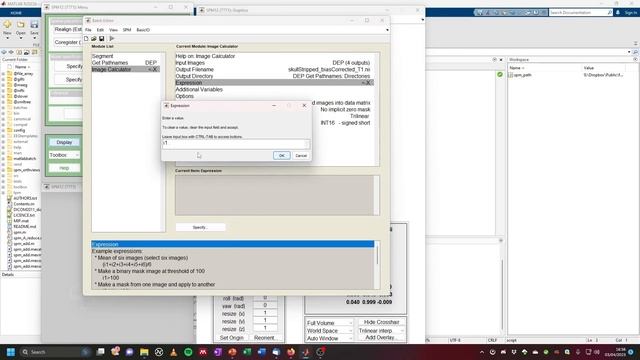
Task: Click the Specify... button below Current Item
Action: click(200, 227)
